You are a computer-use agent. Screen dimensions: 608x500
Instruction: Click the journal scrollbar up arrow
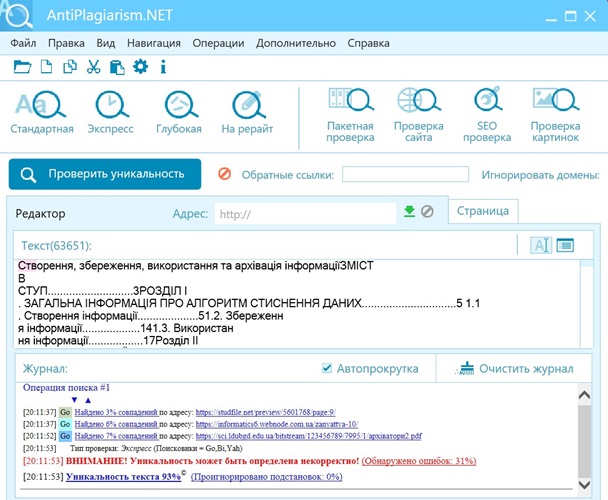(x=584, y=395)
